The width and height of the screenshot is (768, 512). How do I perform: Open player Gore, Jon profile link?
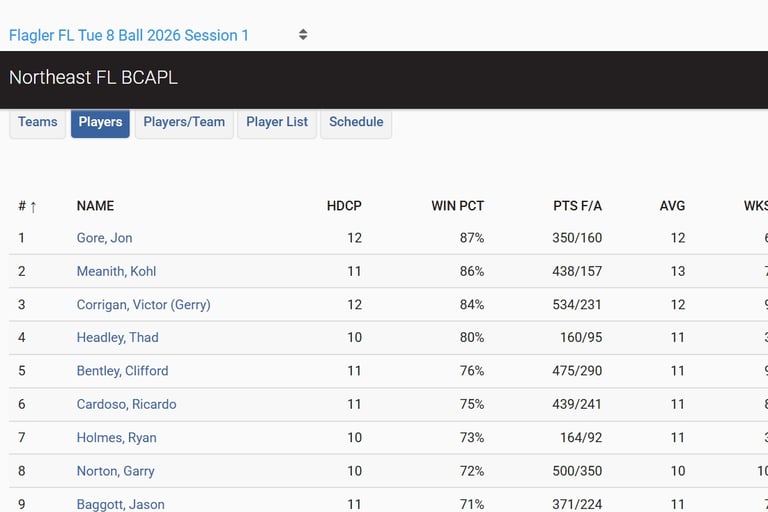coord(104,238)
